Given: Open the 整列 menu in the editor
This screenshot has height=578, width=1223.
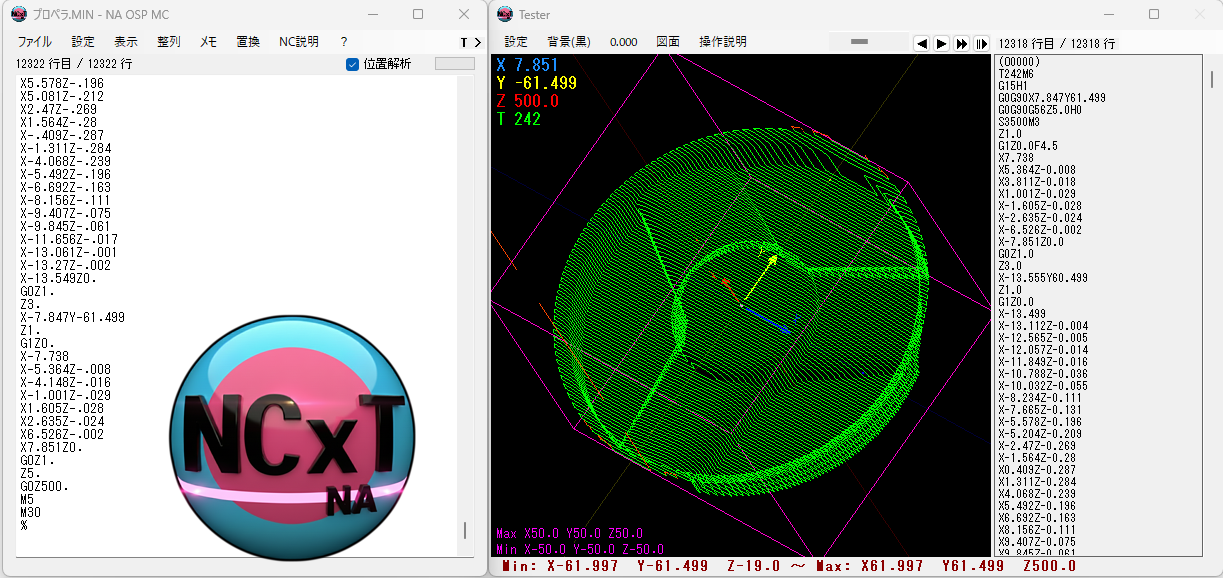Looking at the screenshot, I should coord(169,42).
